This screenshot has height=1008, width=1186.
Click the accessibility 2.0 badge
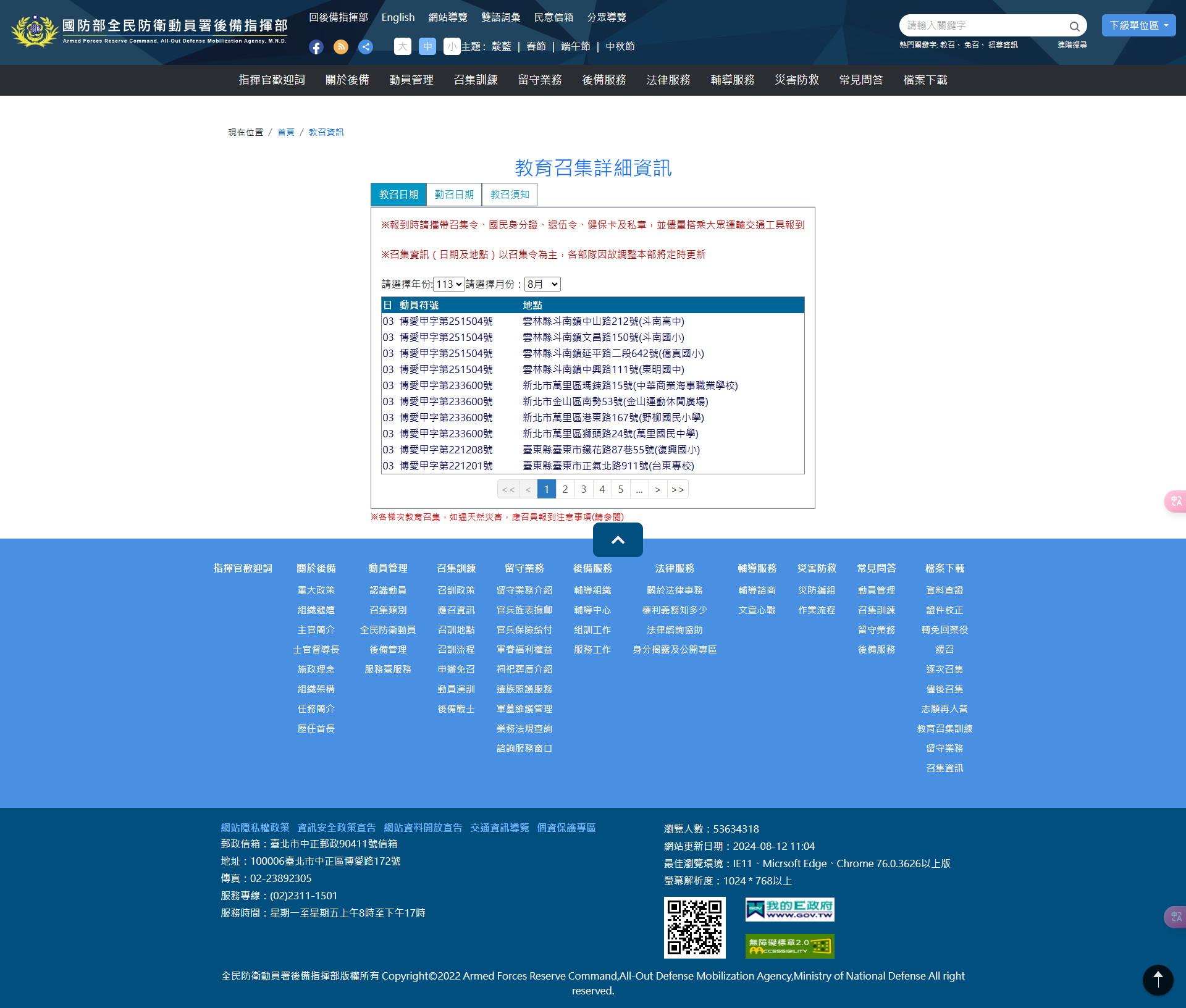(789, 946)
